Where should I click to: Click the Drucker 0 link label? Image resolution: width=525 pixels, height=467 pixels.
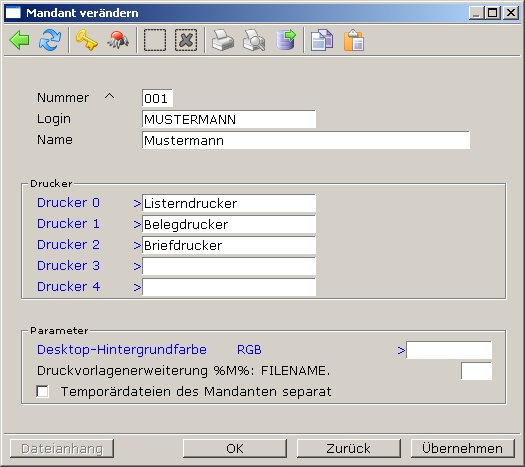coord(68,203)
